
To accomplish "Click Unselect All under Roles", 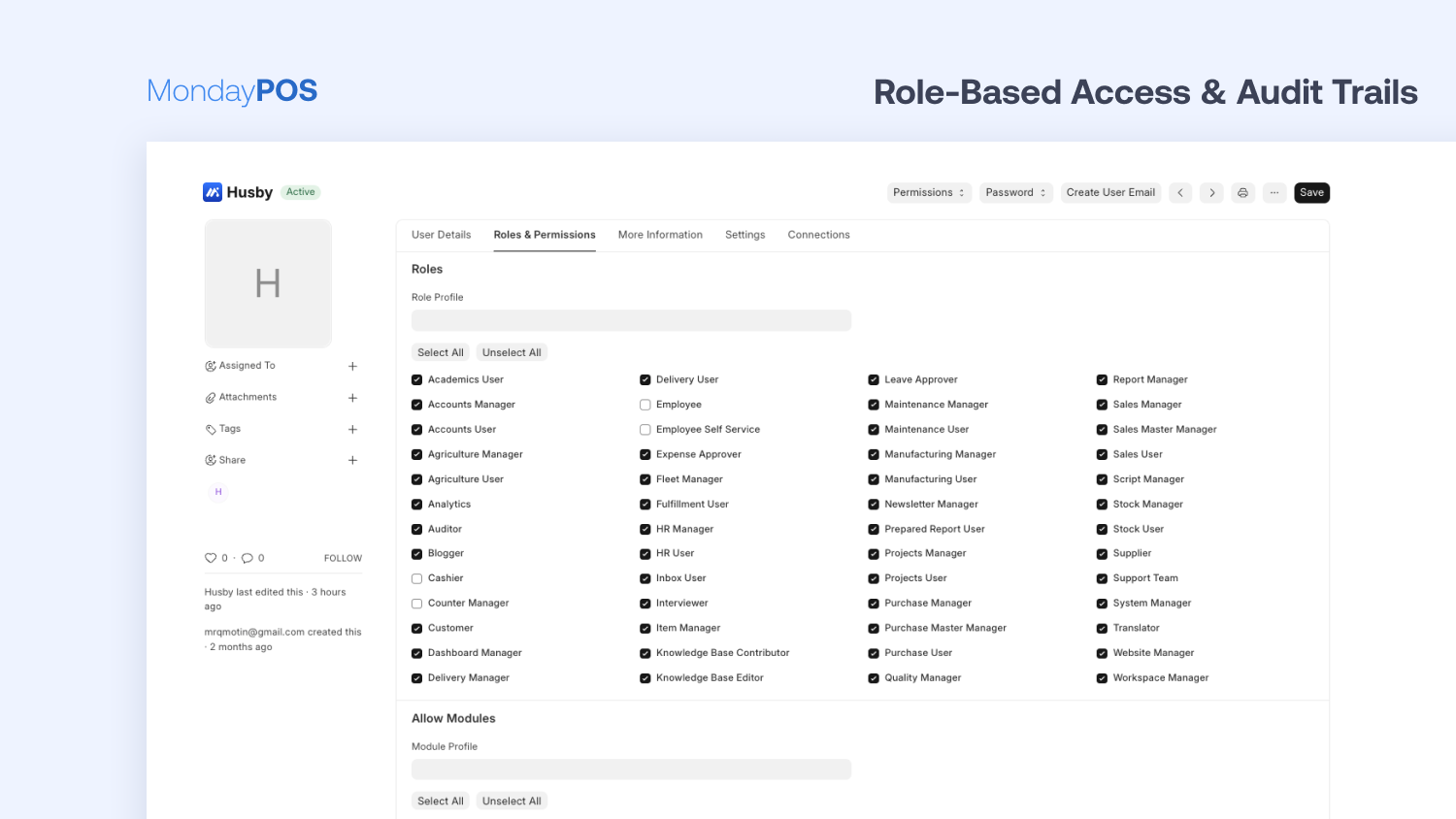I will coord(512,352).
